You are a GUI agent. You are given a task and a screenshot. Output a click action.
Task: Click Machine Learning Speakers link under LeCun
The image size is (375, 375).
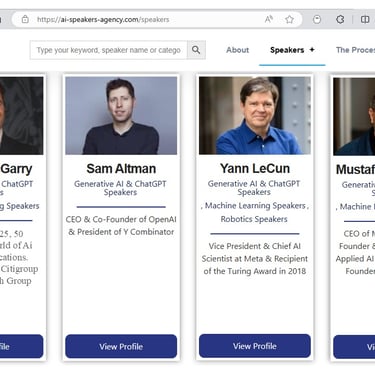[255, 206]
